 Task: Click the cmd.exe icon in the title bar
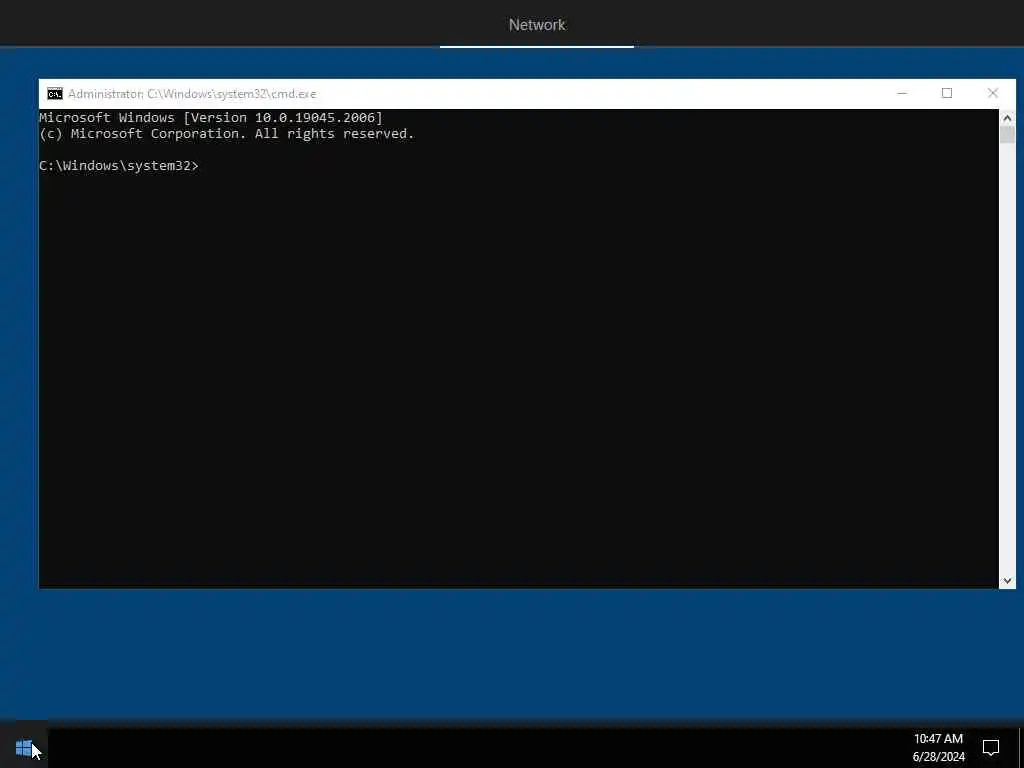55,93
